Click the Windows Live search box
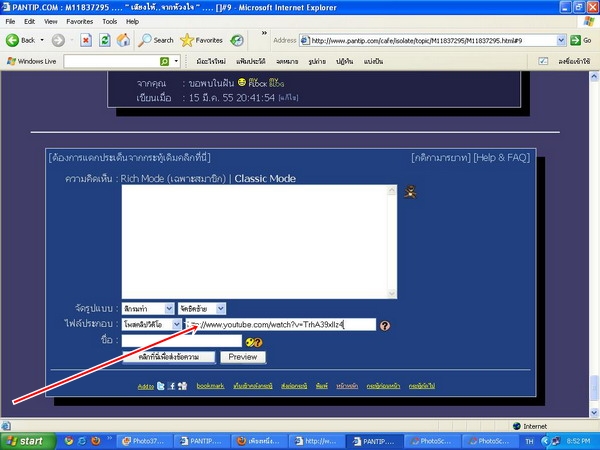Screen dimensions: 600x450 click(112, 61)
